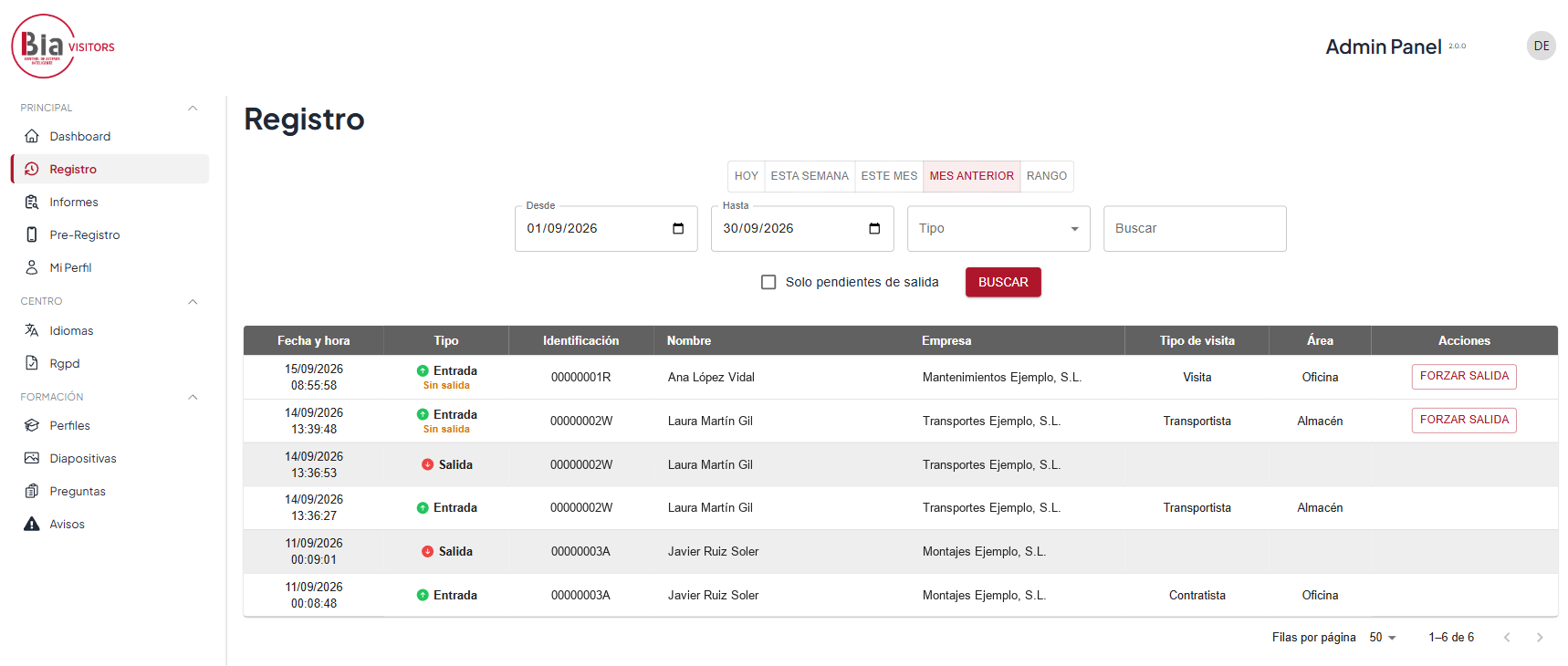Click the Perfiles graduation cap icon

32,425
